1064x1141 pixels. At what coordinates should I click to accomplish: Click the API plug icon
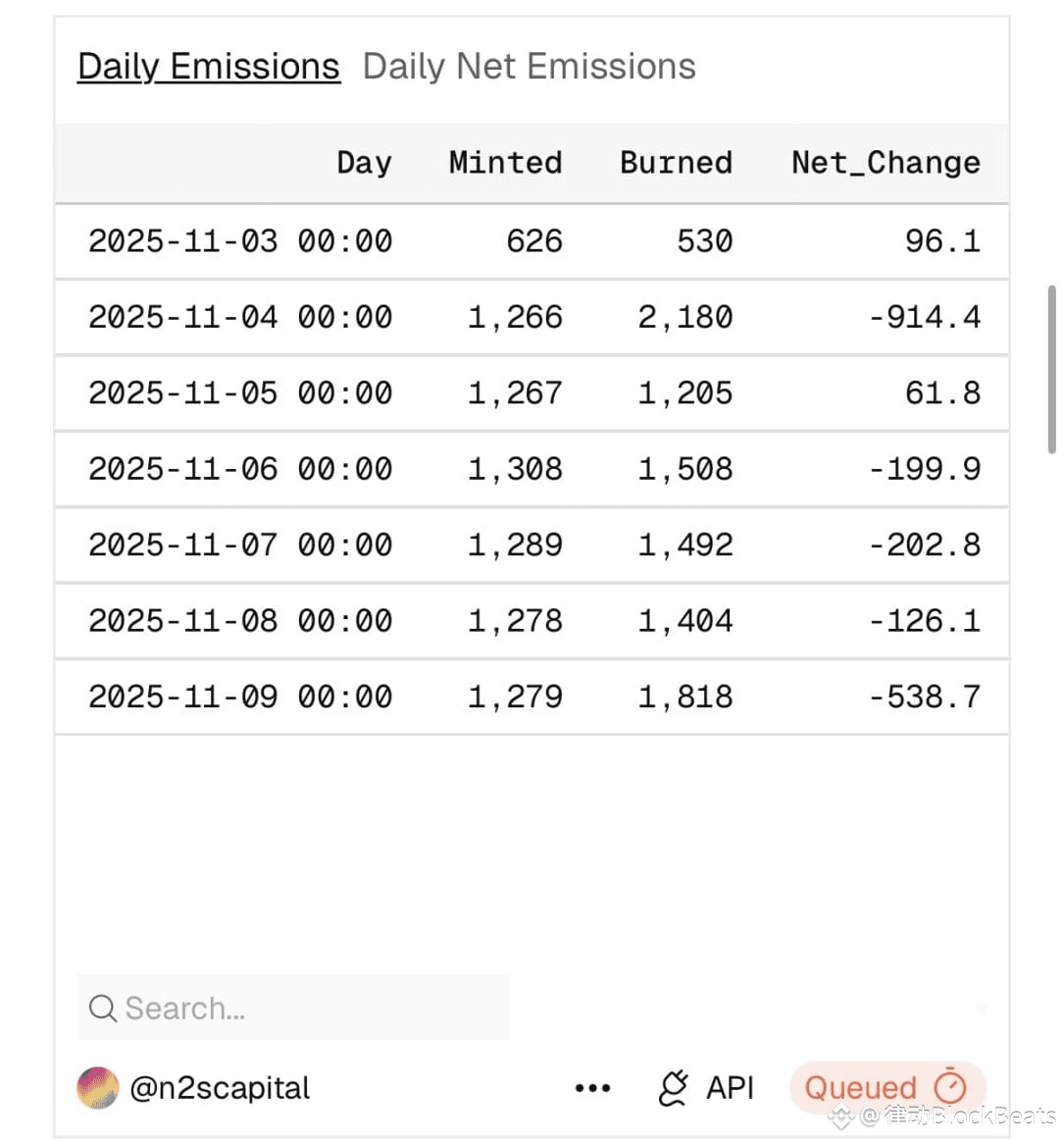coord(674,1088)
